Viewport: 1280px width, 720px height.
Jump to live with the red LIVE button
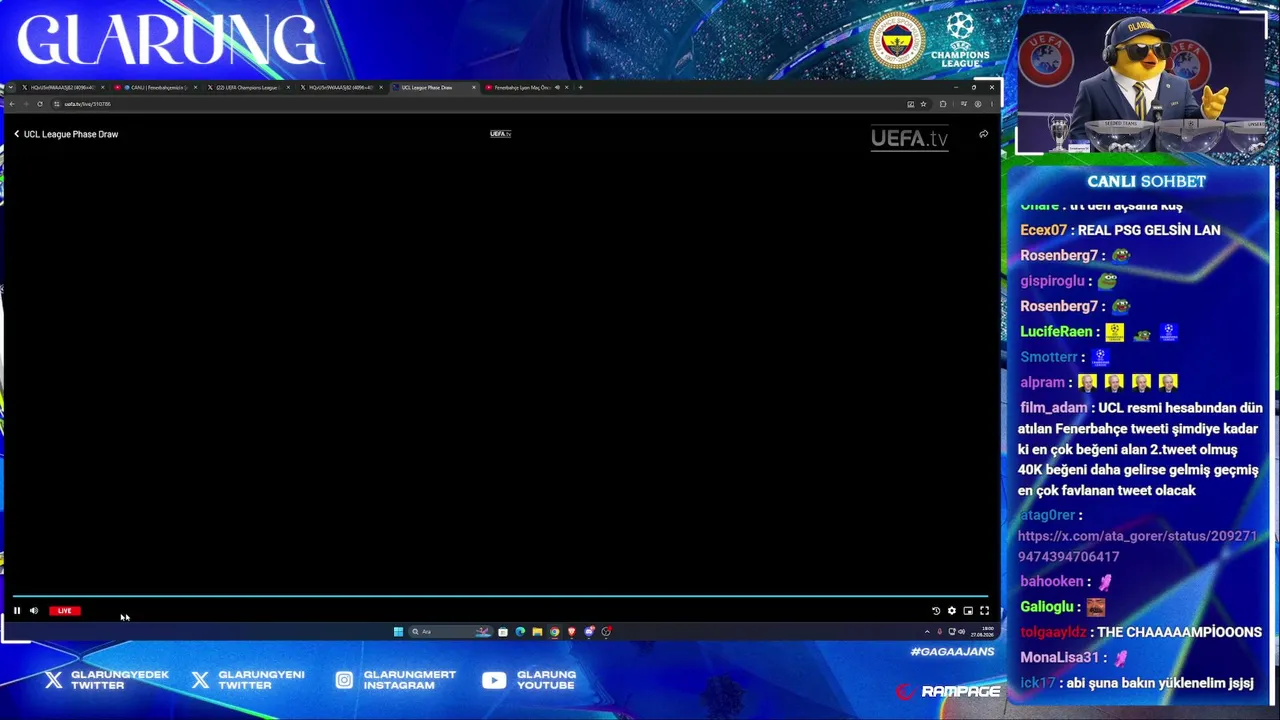point(64,610)
